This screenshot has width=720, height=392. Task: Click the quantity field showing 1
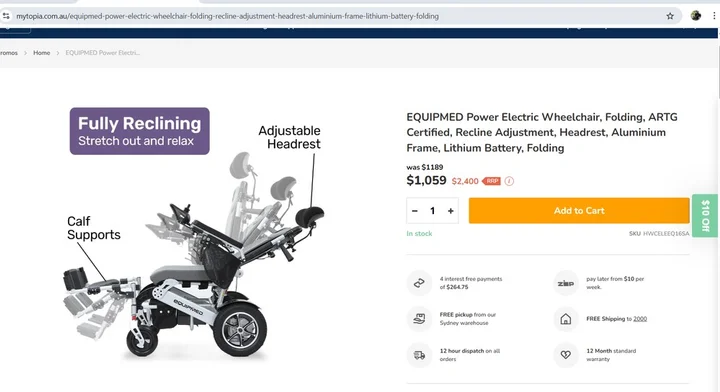point(433,211)
